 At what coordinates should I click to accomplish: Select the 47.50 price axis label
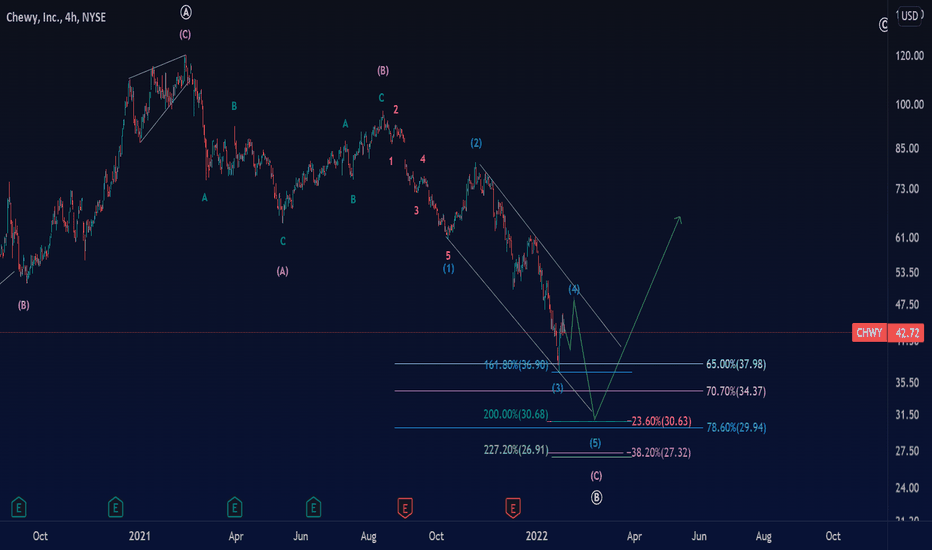(x=907, y=304)
